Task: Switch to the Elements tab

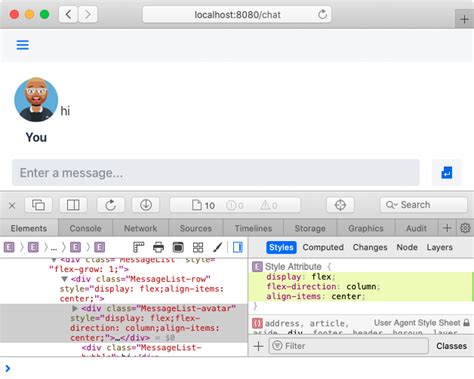Action: click(29, 228)
